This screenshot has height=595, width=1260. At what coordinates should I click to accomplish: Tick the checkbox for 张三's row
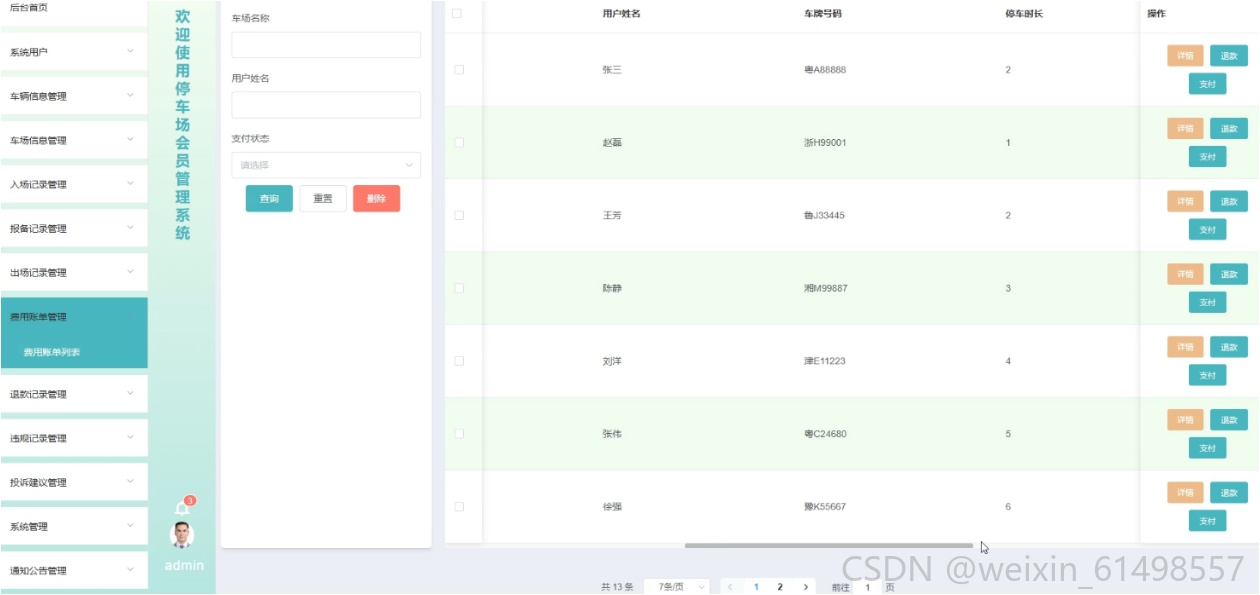pos(459,70)
